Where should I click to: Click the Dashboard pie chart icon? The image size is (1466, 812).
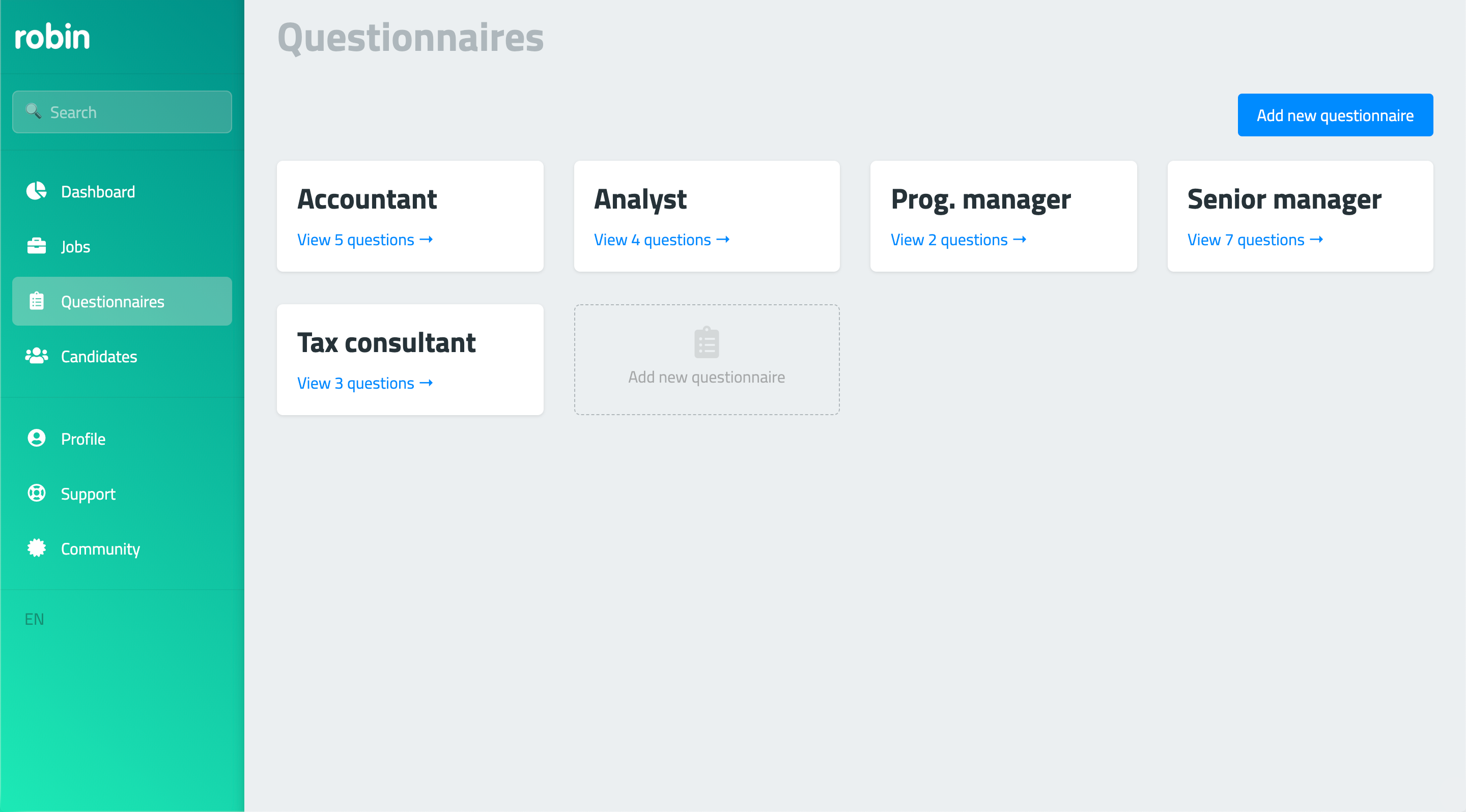[37, 191]
